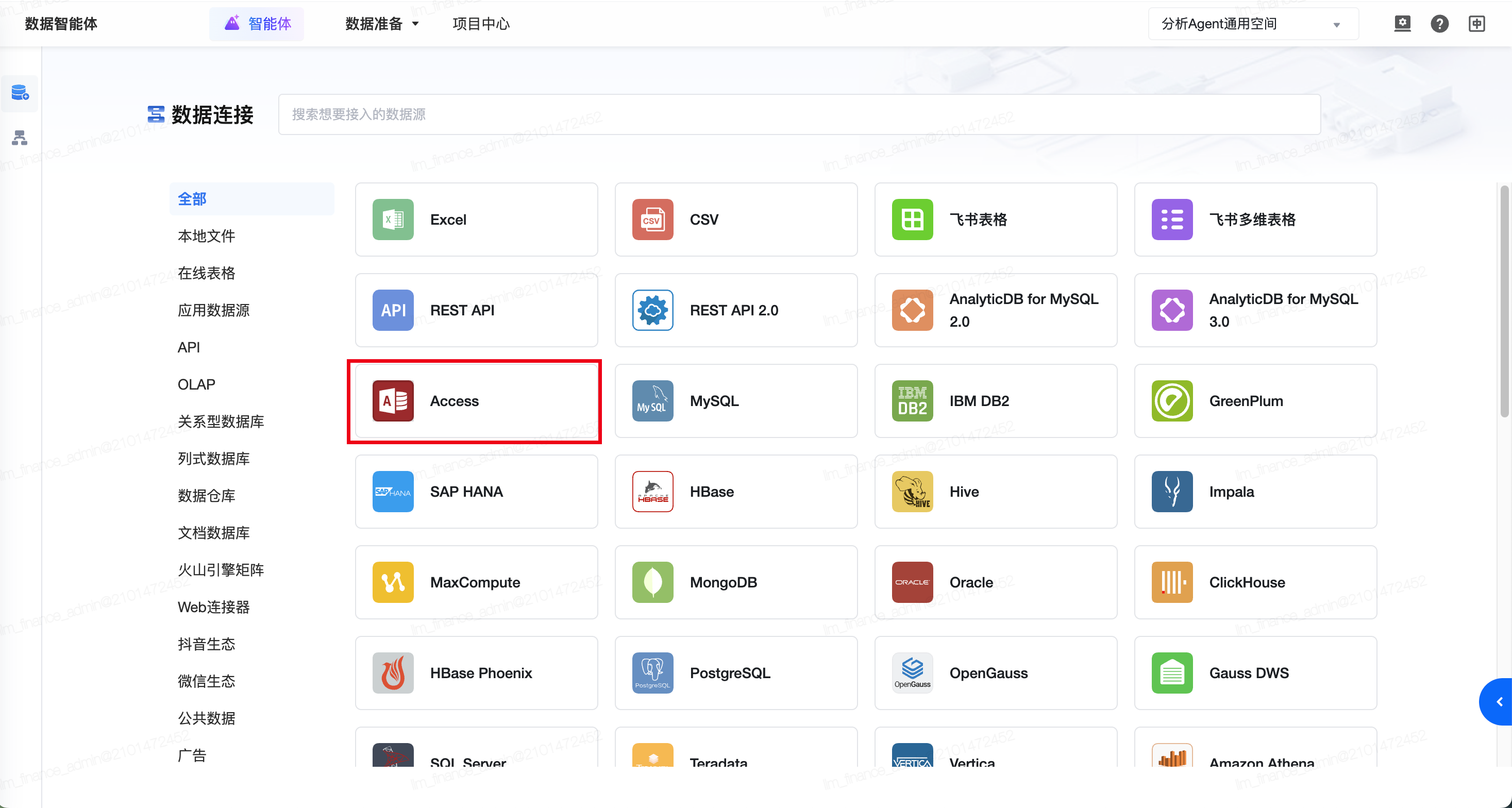This screenshot has height=808, width=1512.
Task: Select the 抖音生态 category
Action: (206, 644)
